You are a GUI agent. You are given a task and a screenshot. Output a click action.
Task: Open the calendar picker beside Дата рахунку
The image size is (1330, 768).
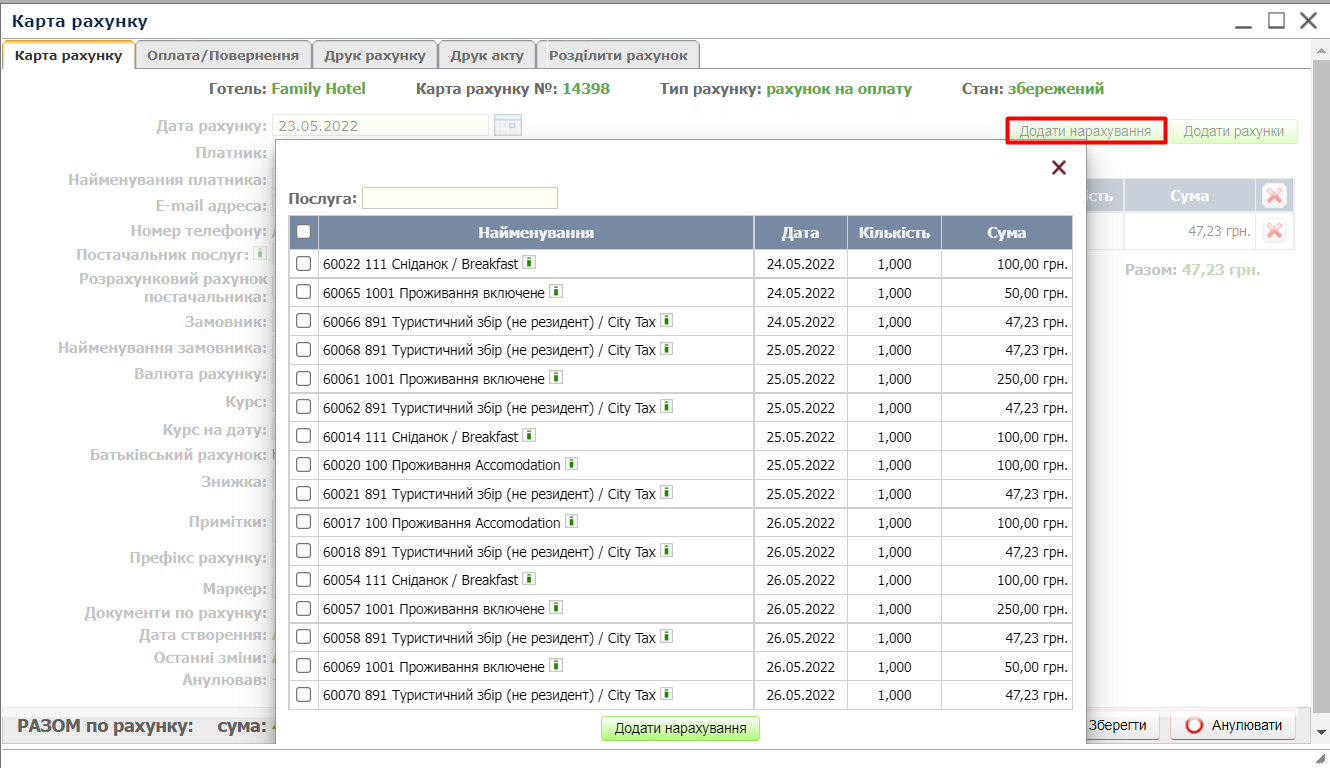click(508, 126)
